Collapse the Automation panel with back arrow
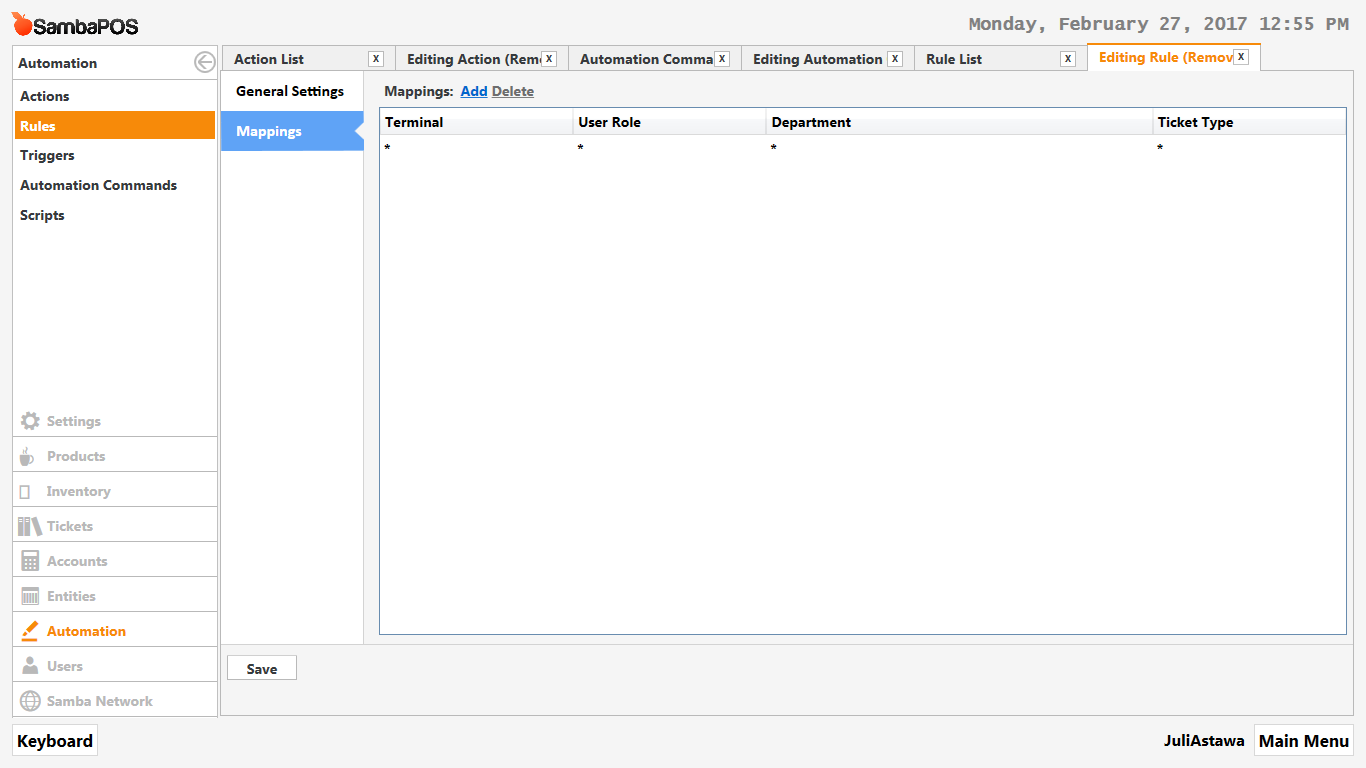This screenshot has width=1366, height=768. click(x=204, y=63)
